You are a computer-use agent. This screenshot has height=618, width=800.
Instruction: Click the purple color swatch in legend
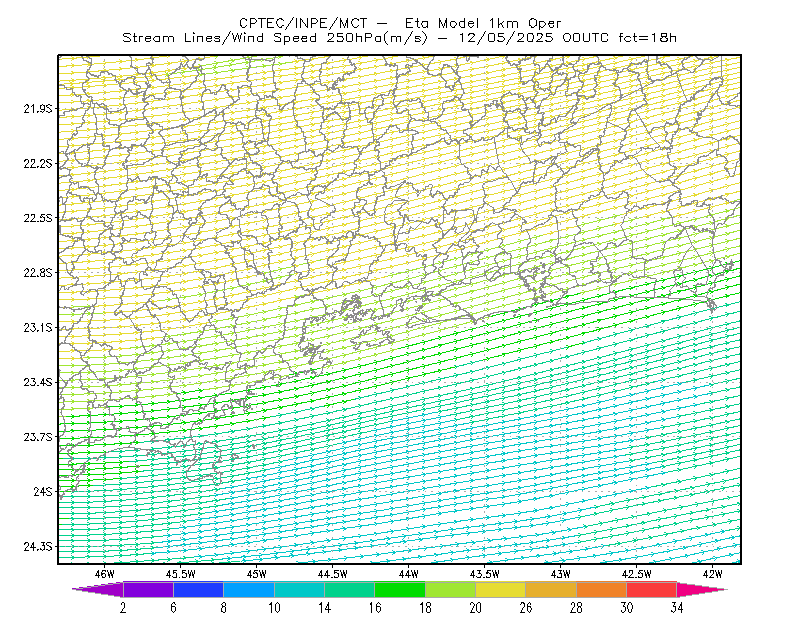(148, 589)
